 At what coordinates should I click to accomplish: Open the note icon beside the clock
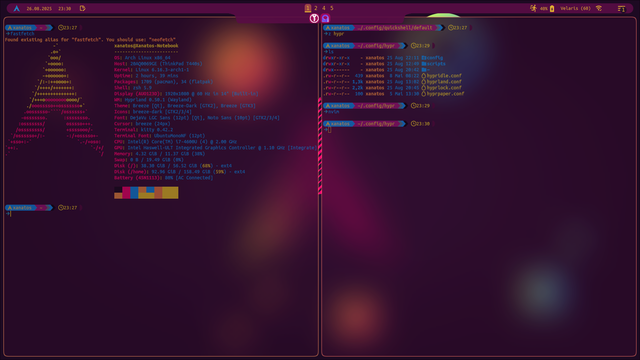click(x=82, y=8)
